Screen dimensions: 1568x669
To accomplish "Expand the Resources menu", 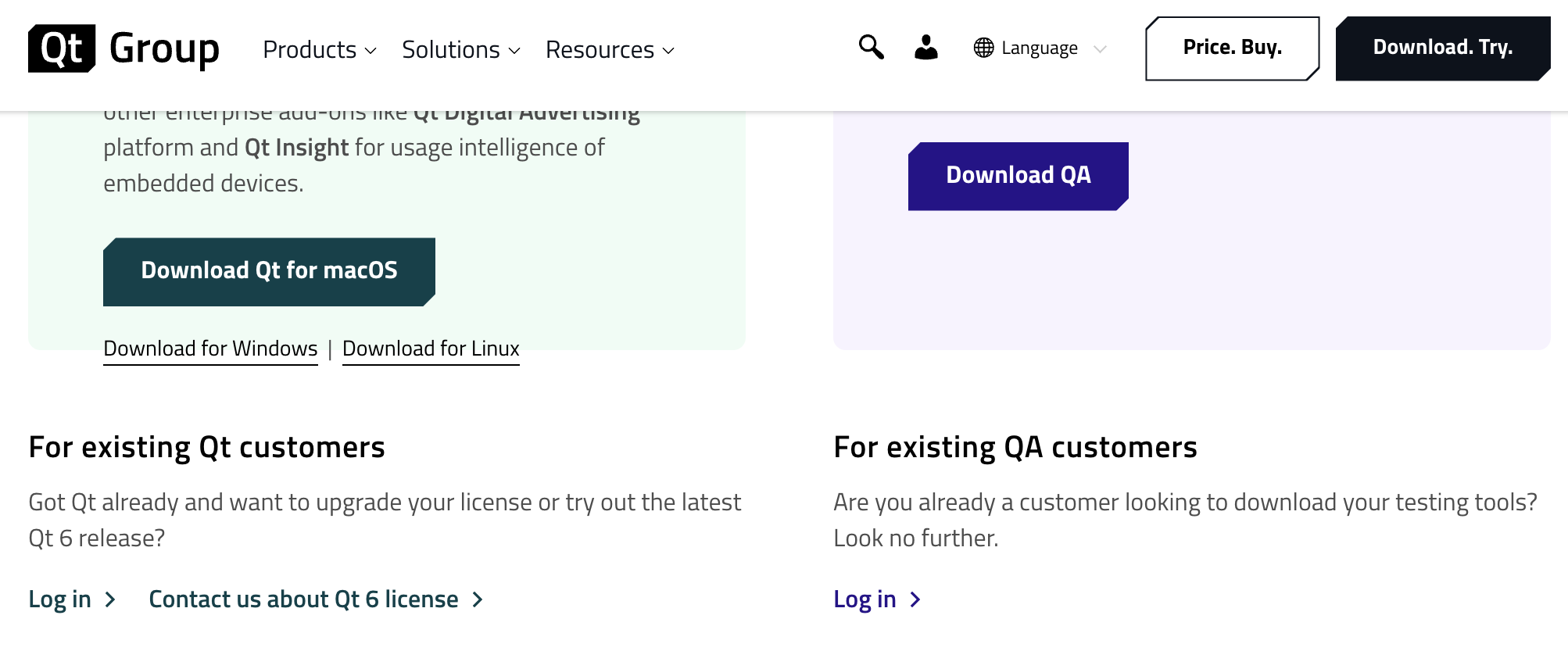I will 610,50.
